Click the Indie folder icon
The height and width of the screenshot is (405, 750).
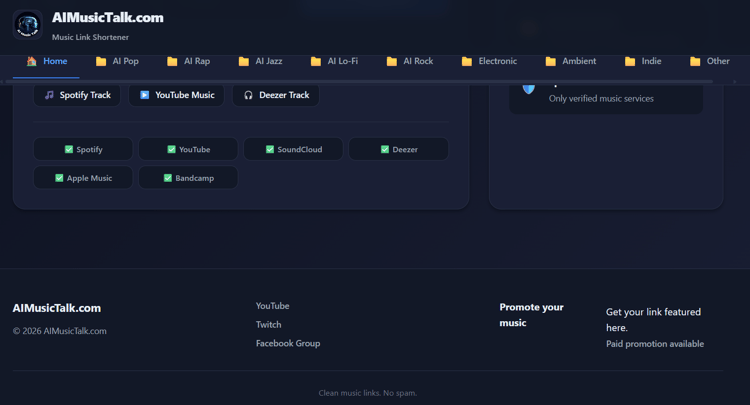click(630, 61)
